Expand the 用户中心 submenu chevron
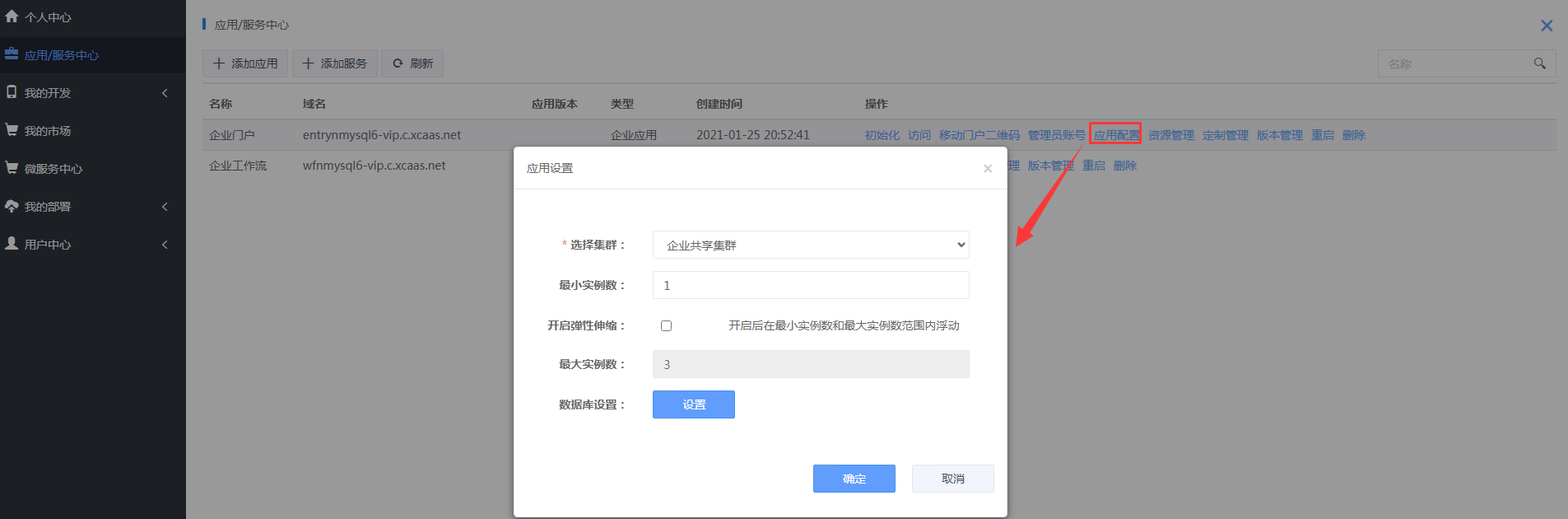1568x519 pixels. [x=165, y=245]
